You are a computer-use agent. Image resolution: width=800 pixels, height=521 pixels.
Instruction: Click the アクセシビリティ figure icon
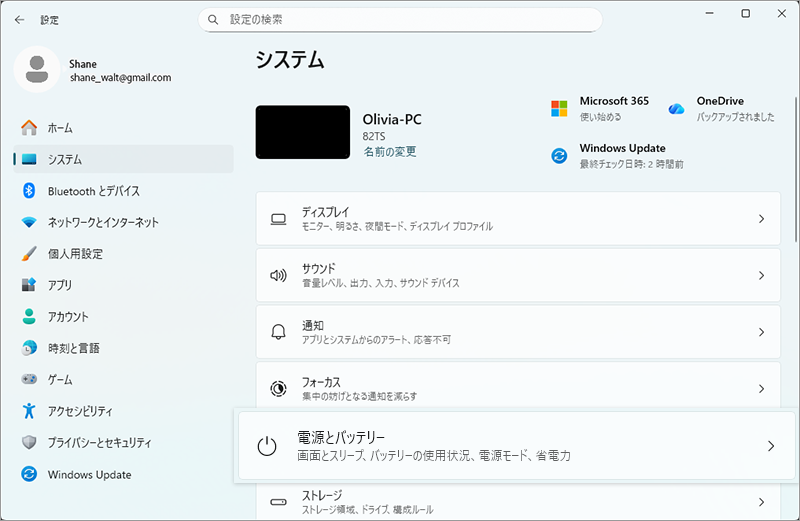(29, 411)
